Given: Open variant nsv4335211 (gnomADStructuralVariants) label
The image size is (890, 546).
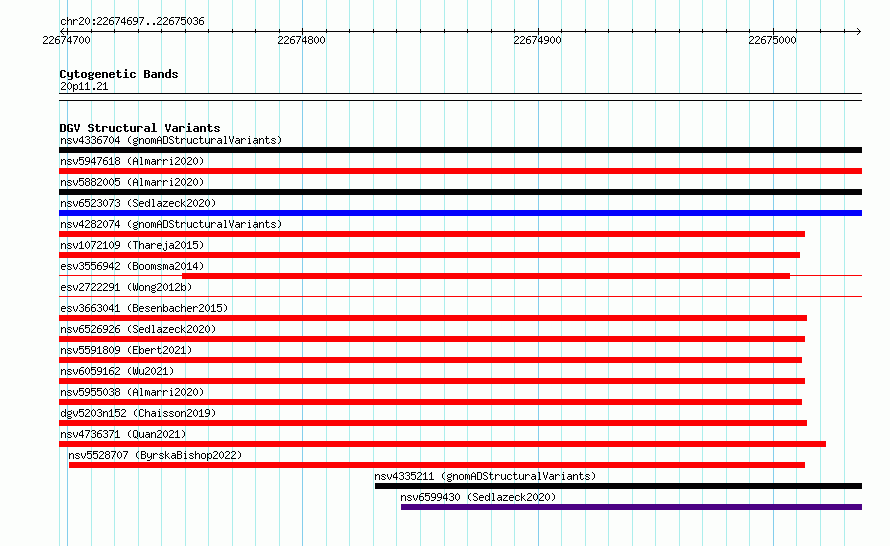Looking at the screenshot, I should point(485,476).
